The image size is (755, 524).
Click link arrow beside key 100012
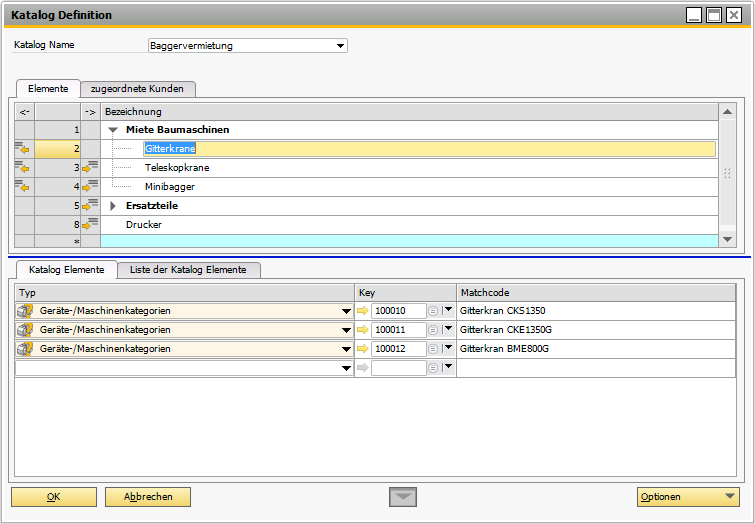363,349
